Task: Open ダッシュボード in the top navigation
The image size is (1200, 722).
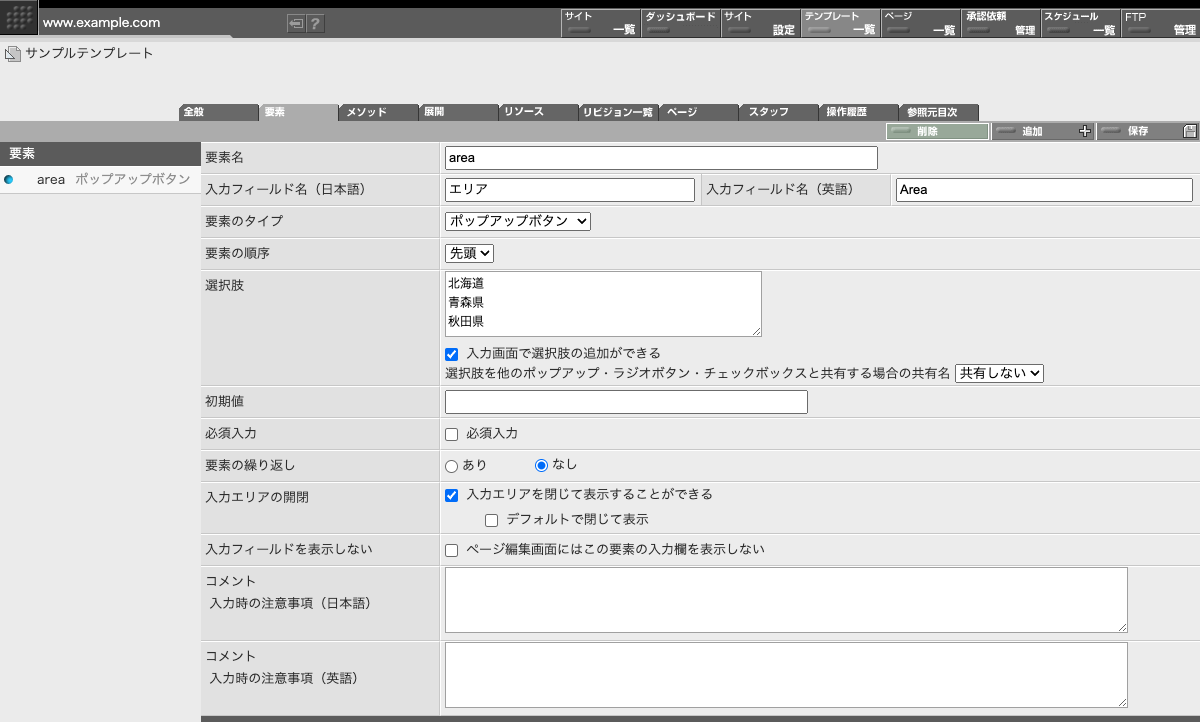Action: (680, 23)
